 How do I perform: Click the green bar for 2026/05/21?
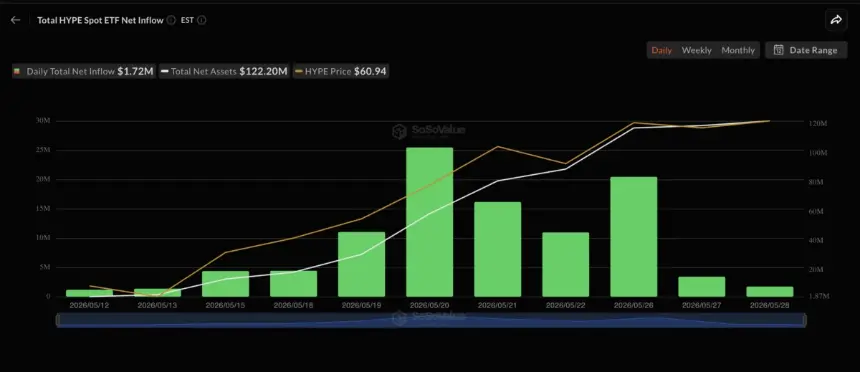click(x=497, y=250)
